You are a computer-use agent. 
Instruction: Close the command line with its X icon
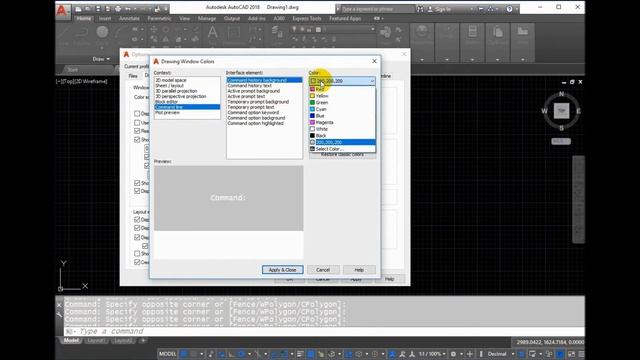[x=59, y=305]
